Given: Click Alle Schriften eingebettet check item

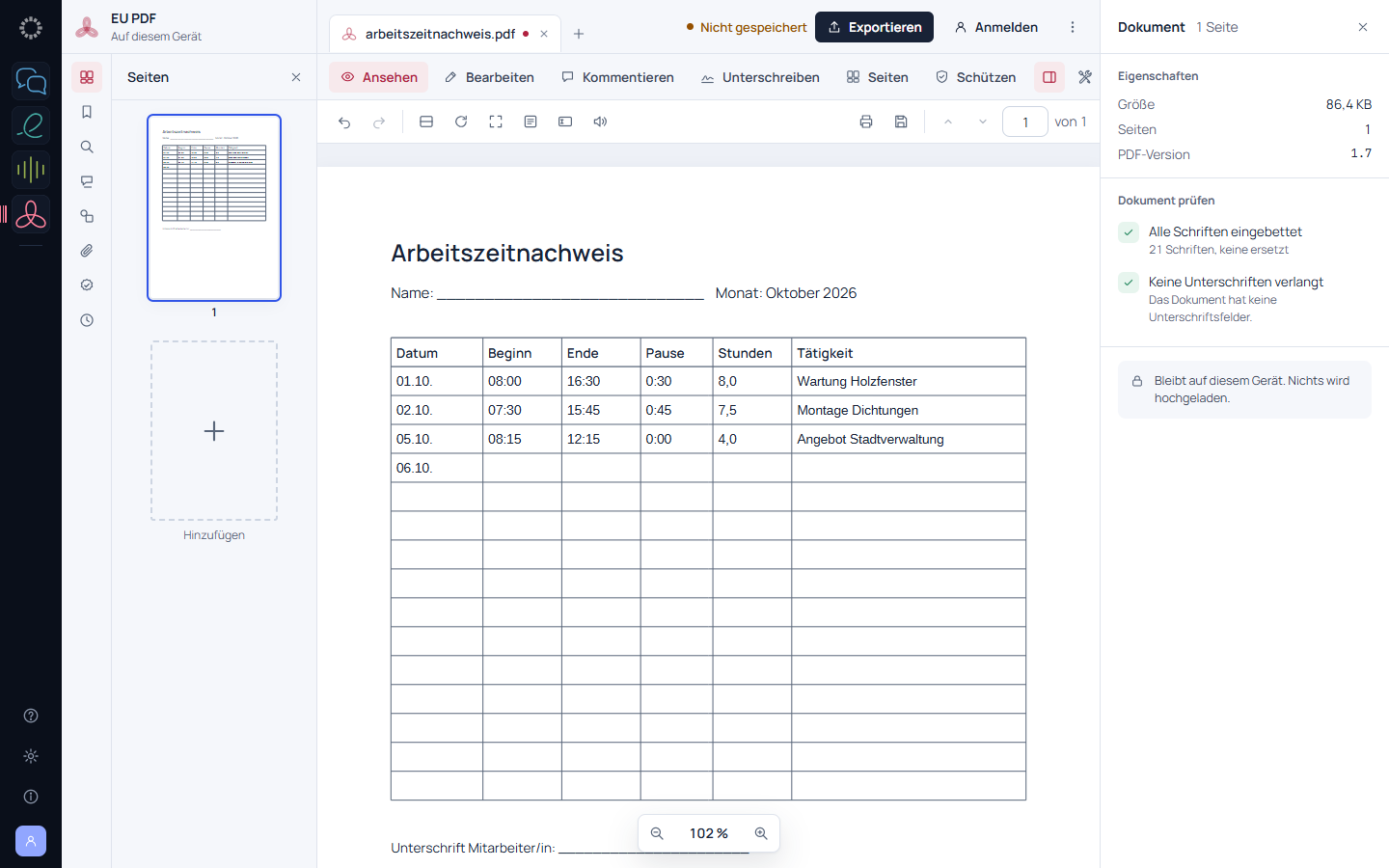Looking at the screenshot, I should pyautogui.click(x=1244, y=240).
